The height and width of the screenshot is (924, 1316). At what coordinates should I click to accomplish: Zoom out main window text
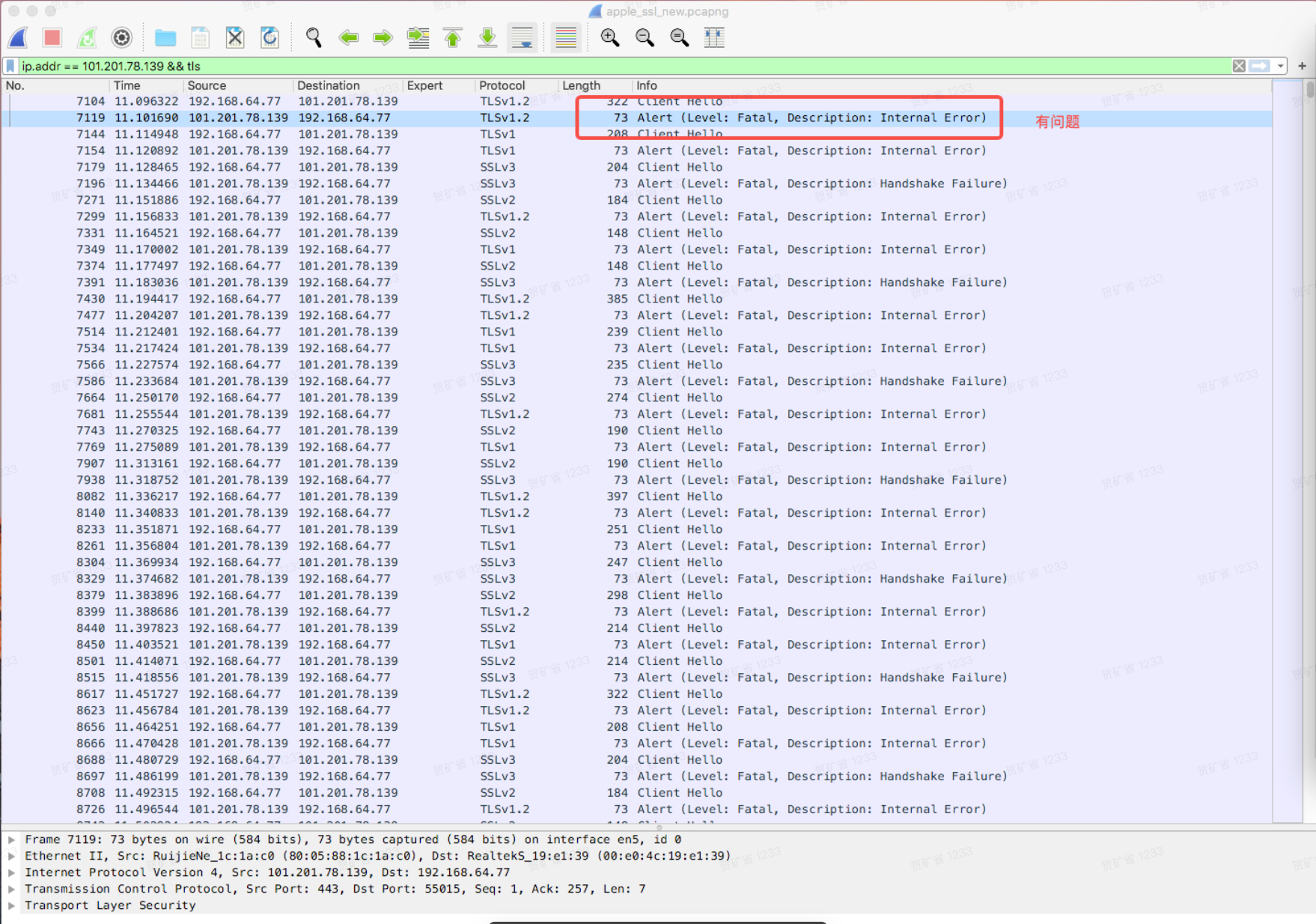pos(645,37)
